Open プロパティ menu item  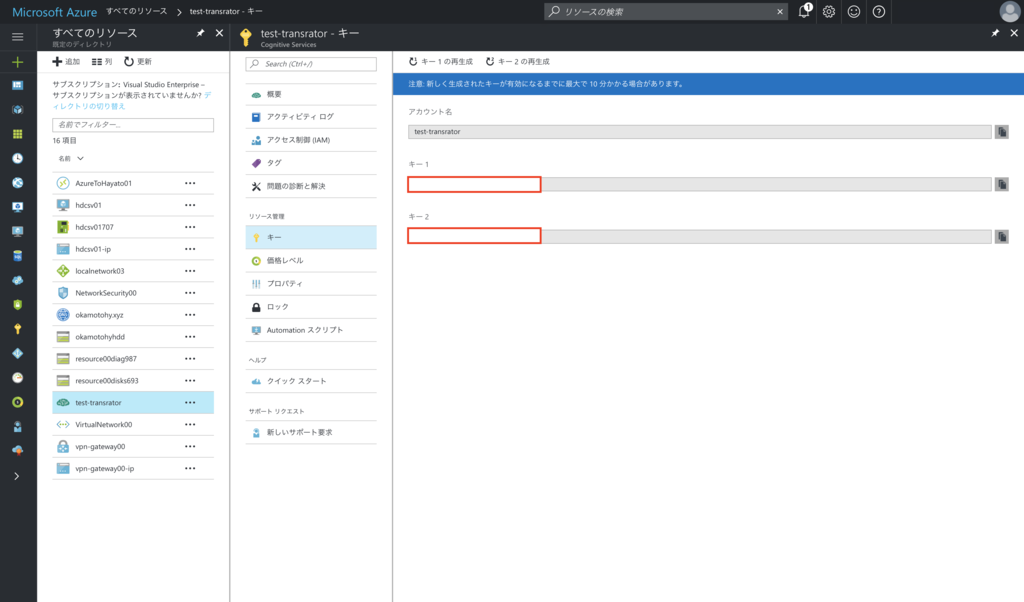tap(311, 284)
